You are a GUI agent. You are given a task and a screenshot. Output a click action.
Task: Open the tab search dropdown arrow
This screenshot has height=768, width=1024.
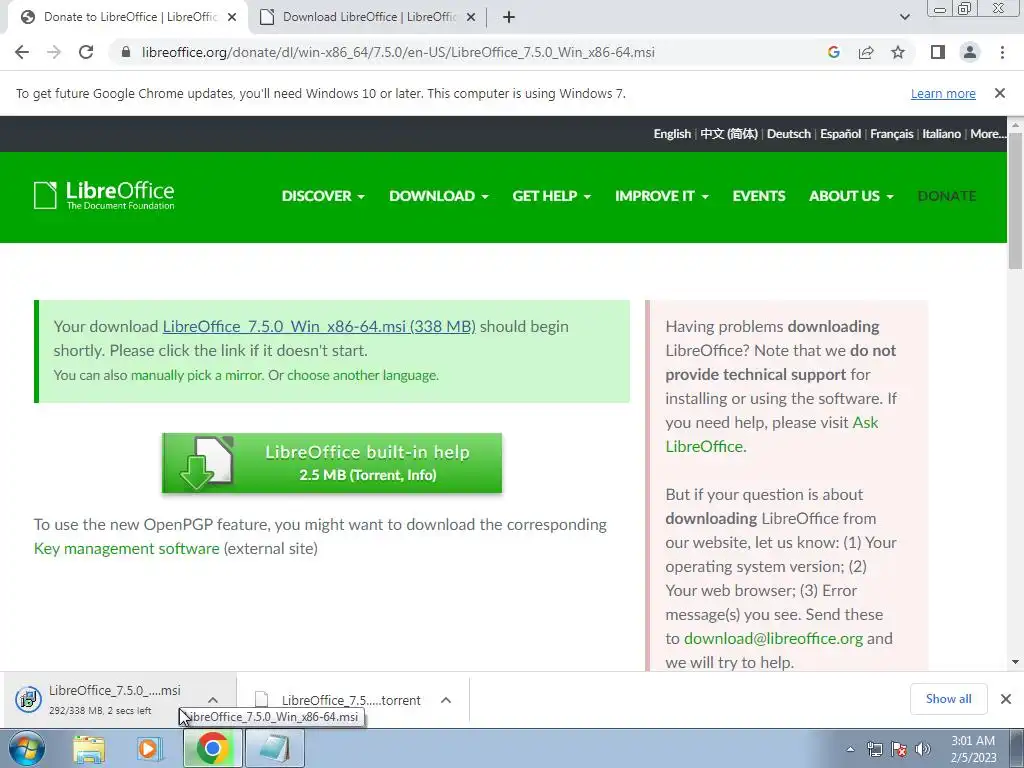[x=904, y=17]
